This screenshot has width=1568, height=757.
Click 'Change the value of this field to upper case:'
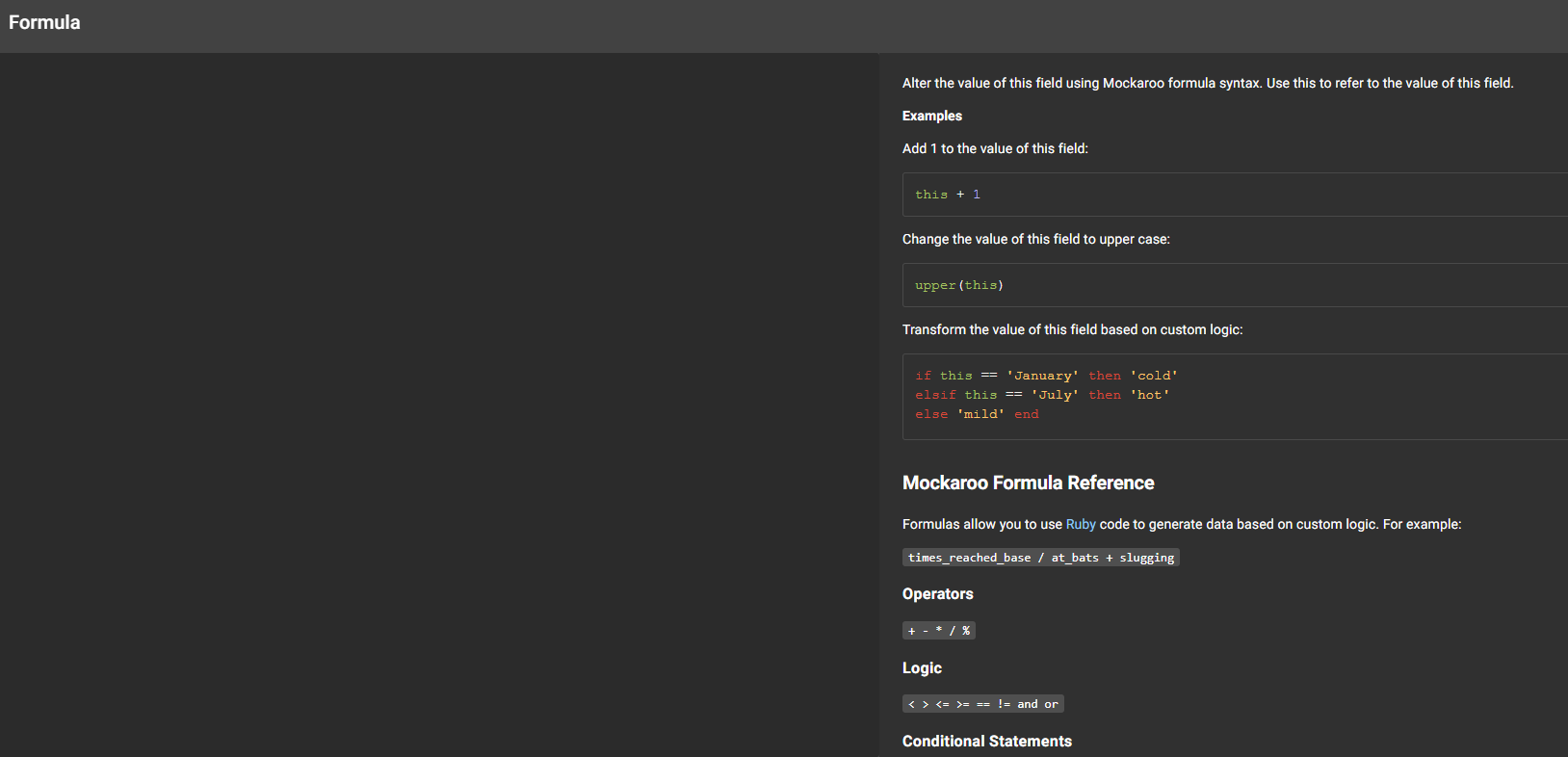[x=1036, y=239]
